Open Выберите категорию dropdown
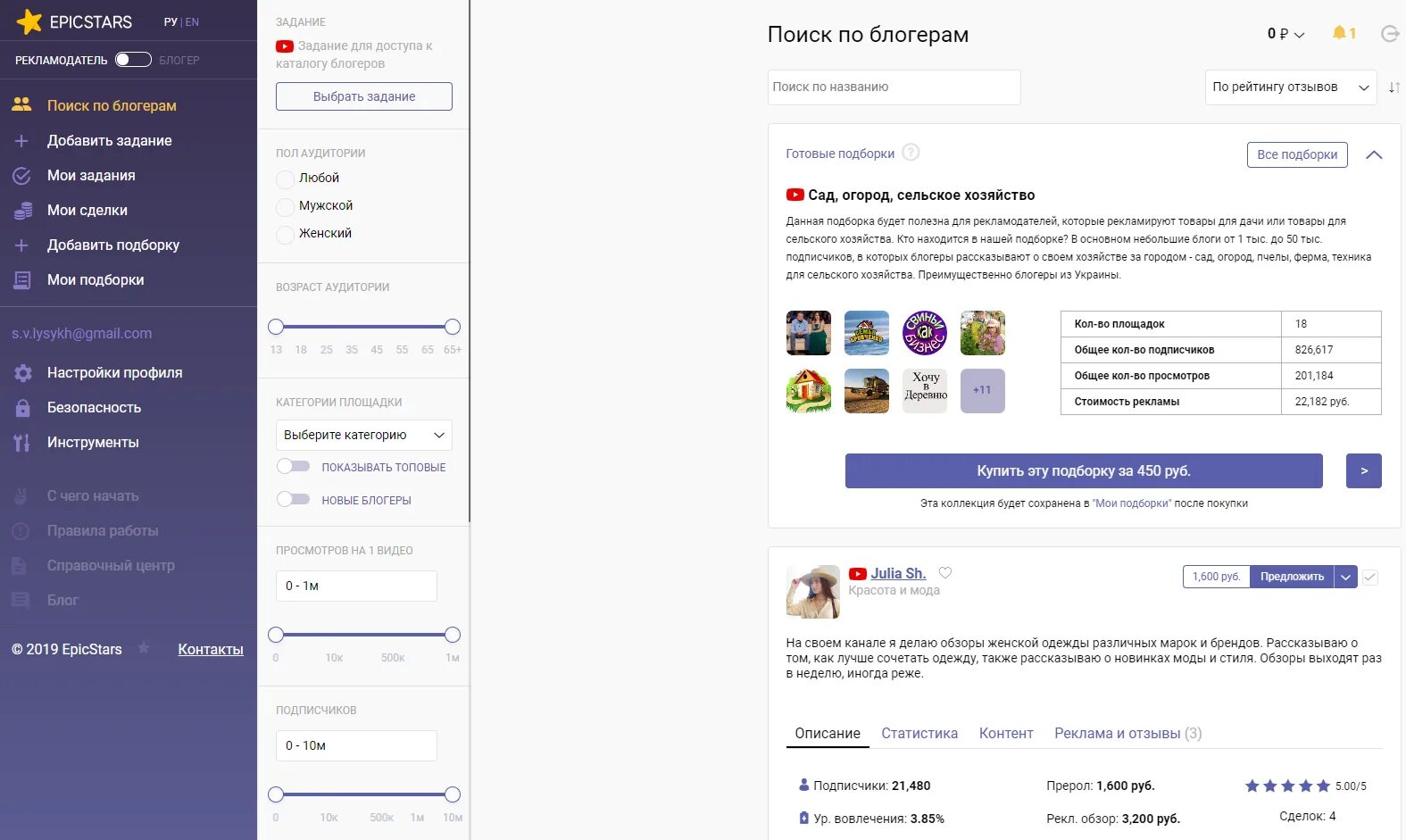 (364, 435)
